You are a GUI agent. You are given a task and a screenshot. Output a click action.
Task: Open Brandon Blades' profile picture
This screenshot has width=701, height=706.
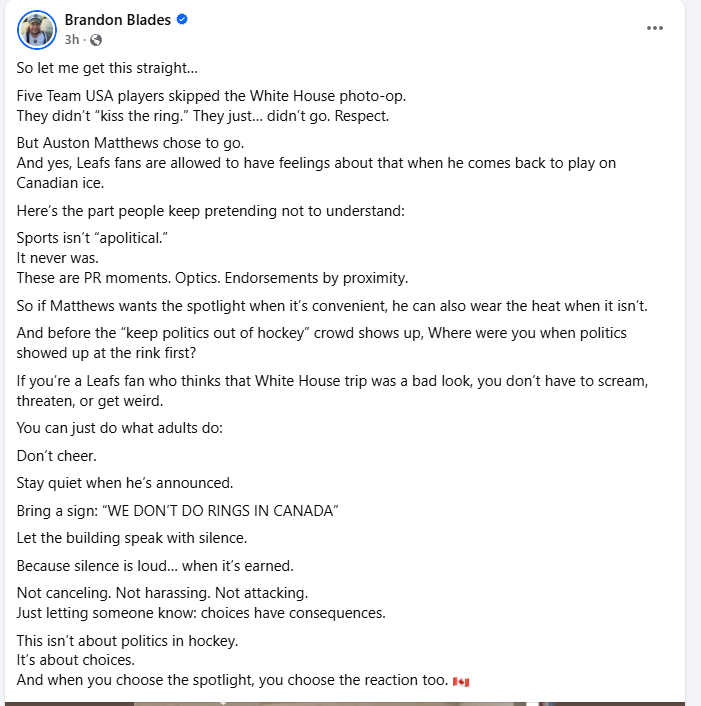(36, 30)
